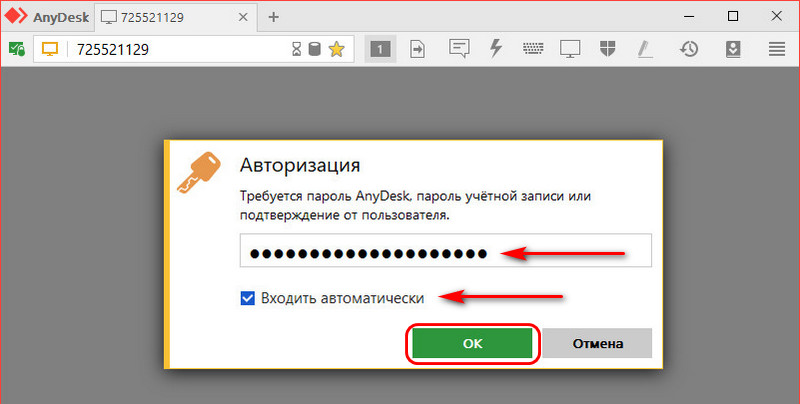
Task: Toggle the 'Входить автоматически' checkbox
Action: (247, 298)
